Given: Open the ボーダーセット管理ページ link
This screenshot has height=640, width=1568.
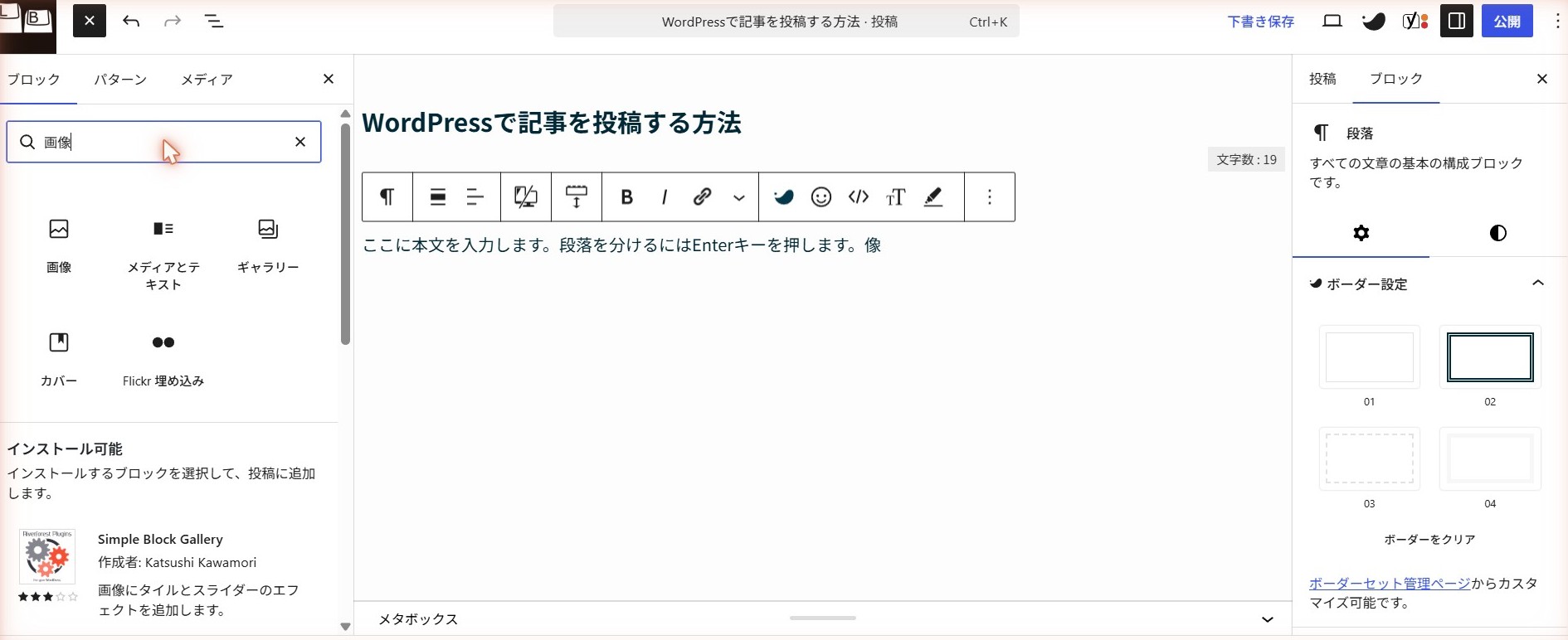Looking at the screenshot, I should pos(1390,584).
